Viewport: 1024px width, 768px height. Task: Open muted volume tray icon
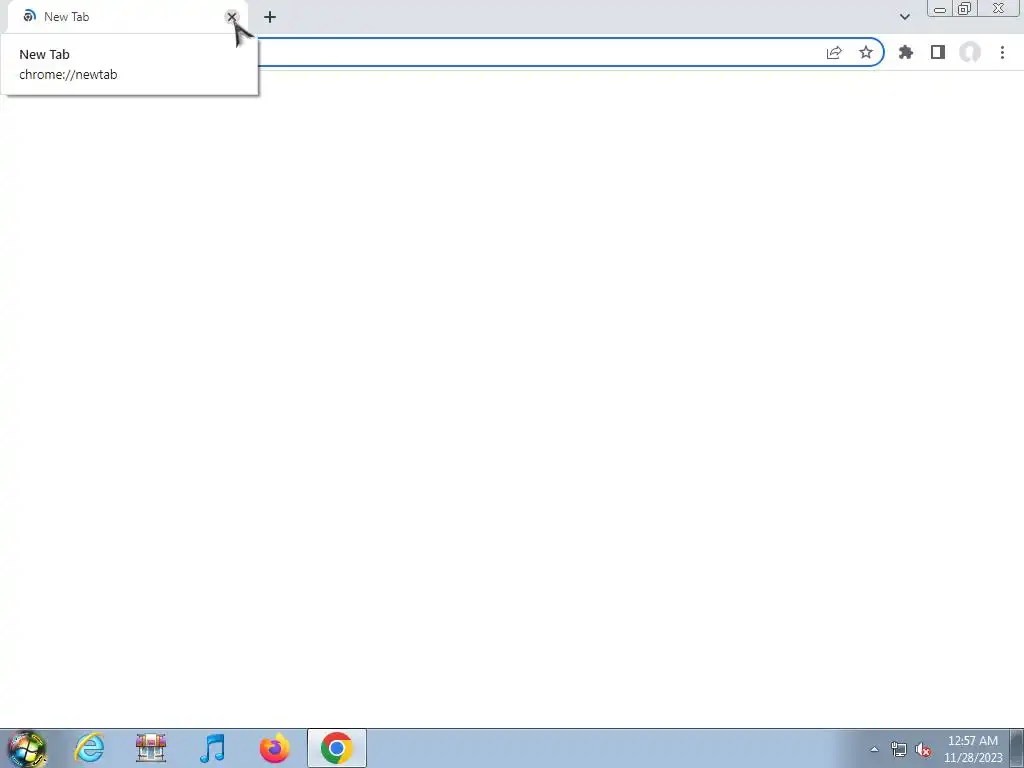(x=923, y=750)
